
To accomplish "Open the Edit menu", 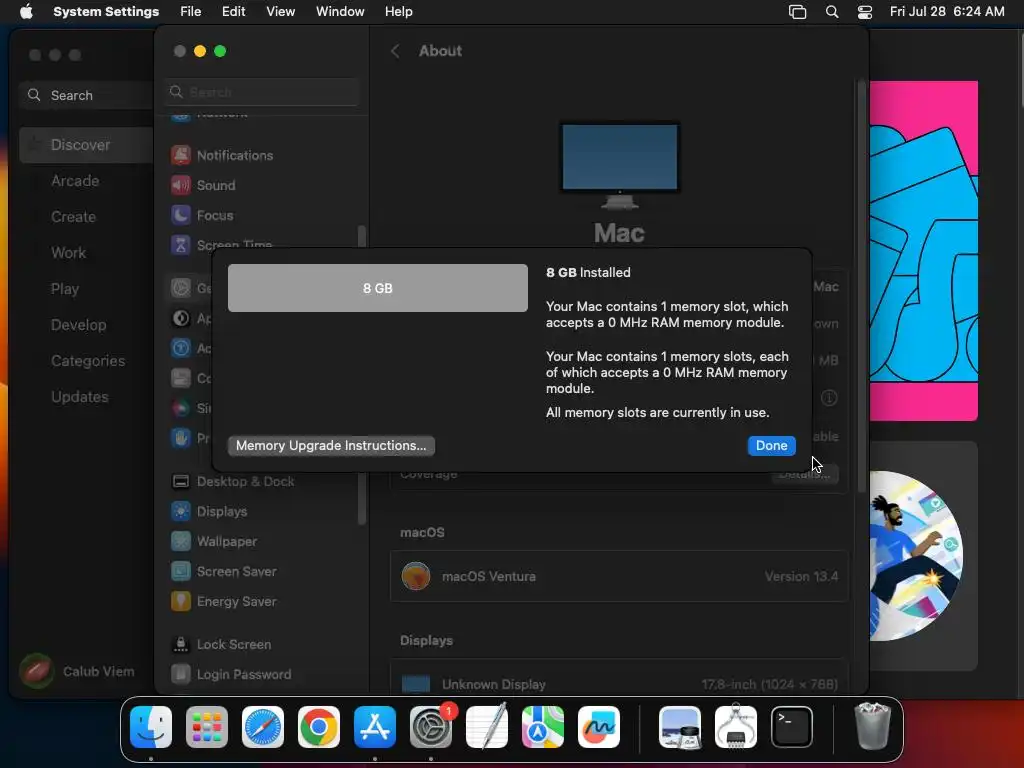I will point(233,12).
